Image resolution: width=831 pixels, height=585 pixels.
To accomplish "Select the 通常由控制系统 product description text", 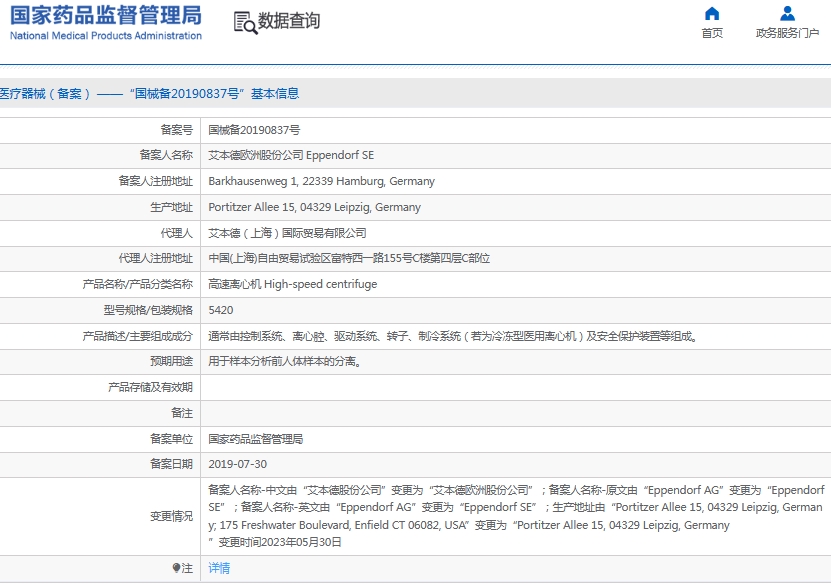I will [453, 336].
